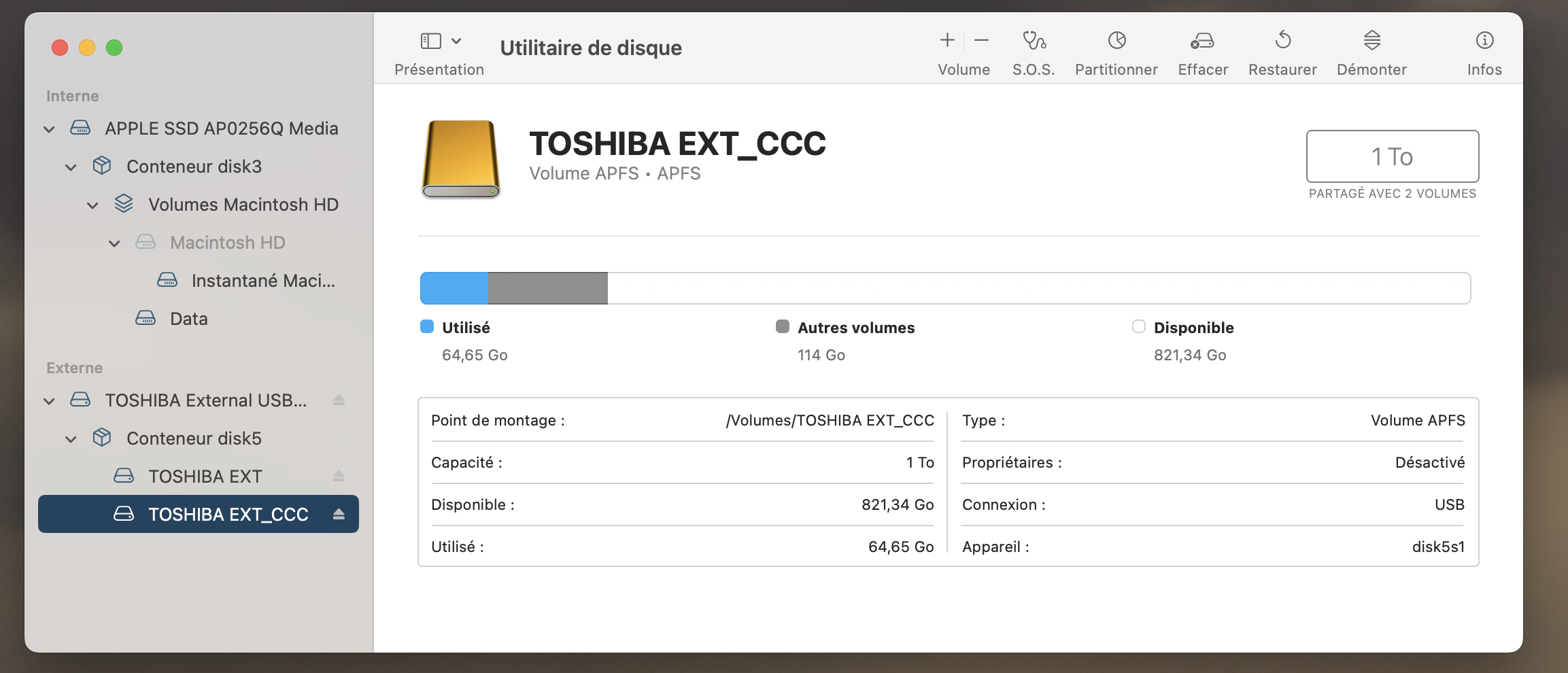The image size is (1568, 673).
Task: Collapse Conteneur disk5 in the sidebar
Action: 71,439
